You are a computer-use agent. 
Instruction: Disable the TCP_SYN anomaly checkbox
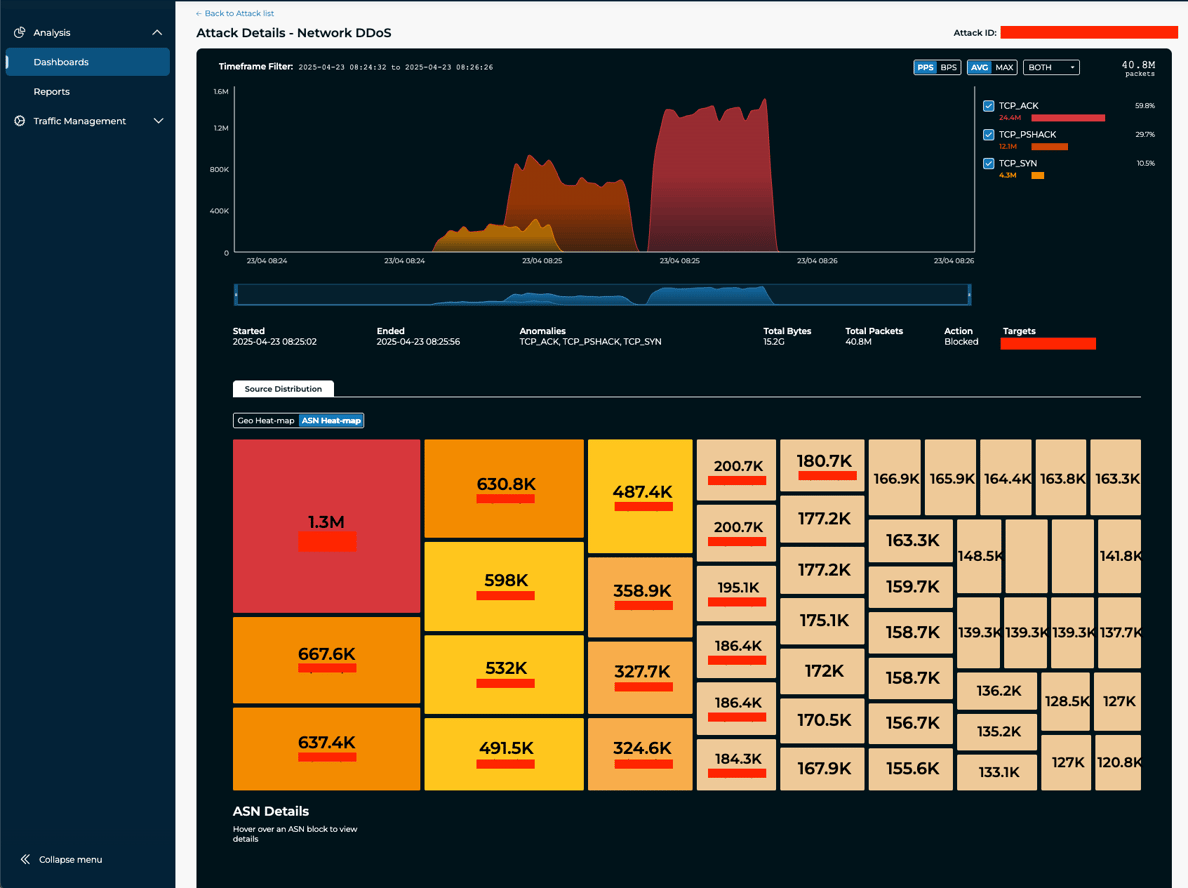coord(989,162)
